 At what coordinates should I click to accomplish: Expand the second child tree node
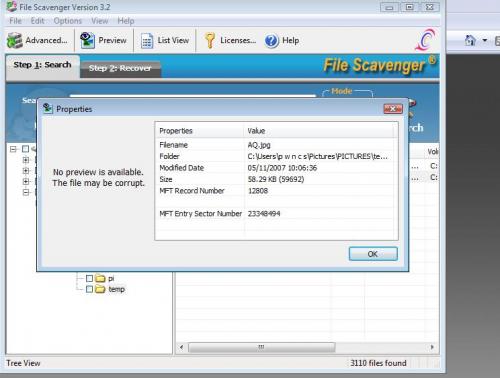coord(26,171)
